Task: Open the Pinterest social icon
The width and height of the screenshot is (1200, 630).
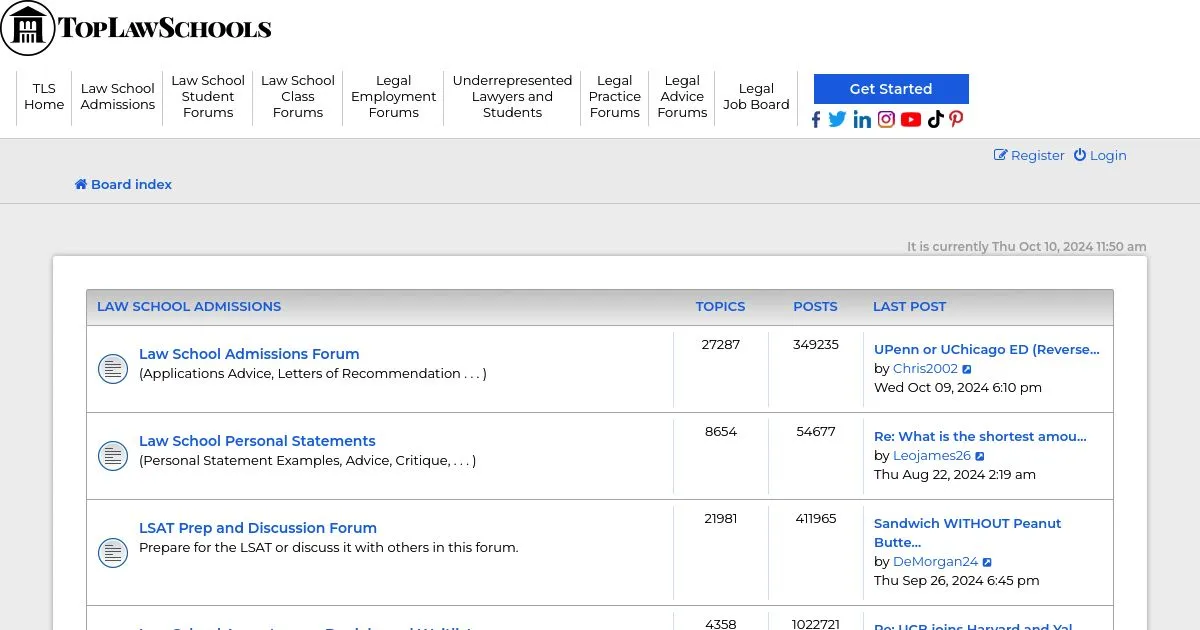Action: pyautogui.click(x=957, y=120)
